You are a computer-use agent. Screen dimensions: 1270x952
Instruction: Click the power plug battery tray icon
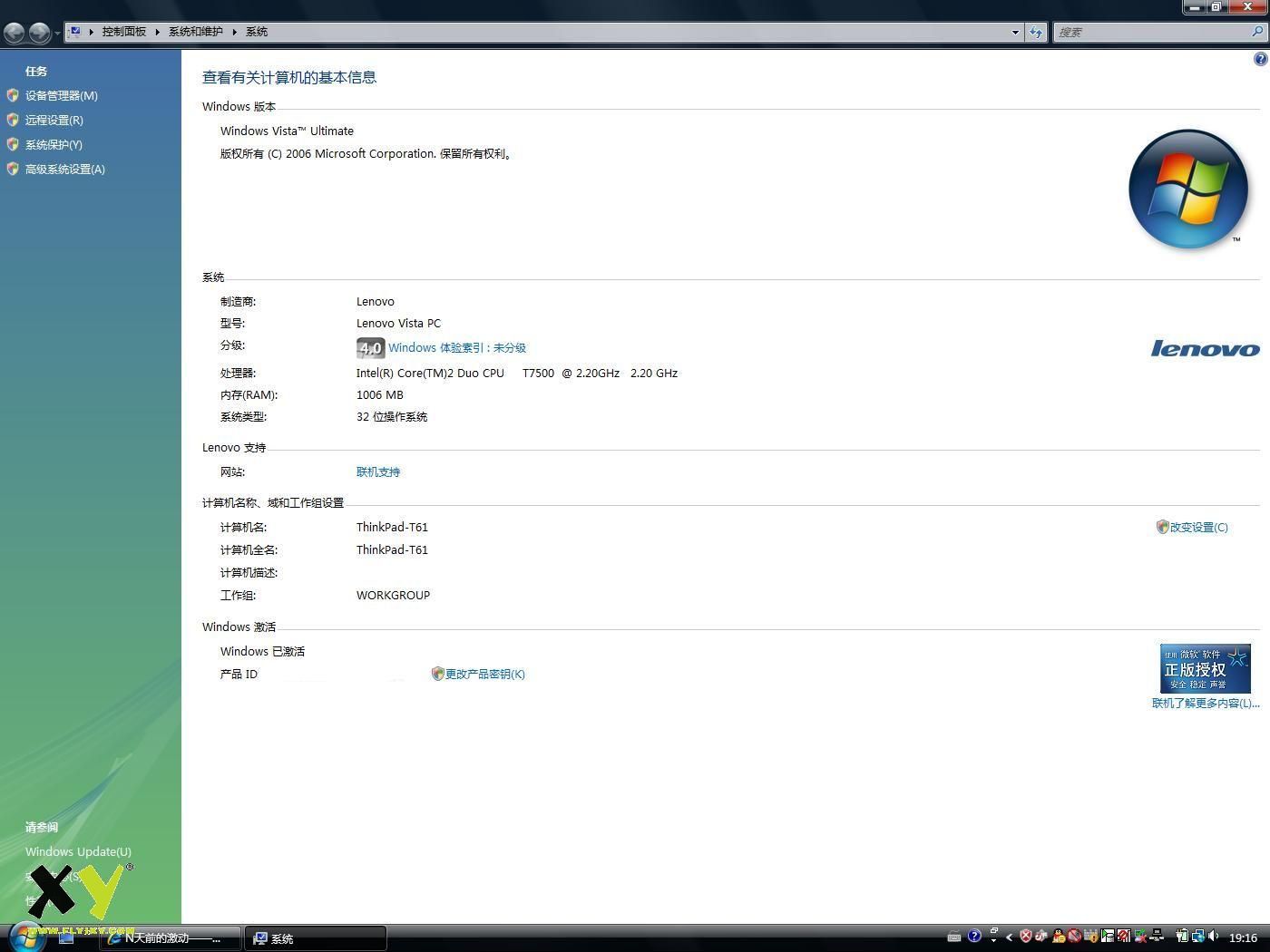click(x=1182, y=937)
